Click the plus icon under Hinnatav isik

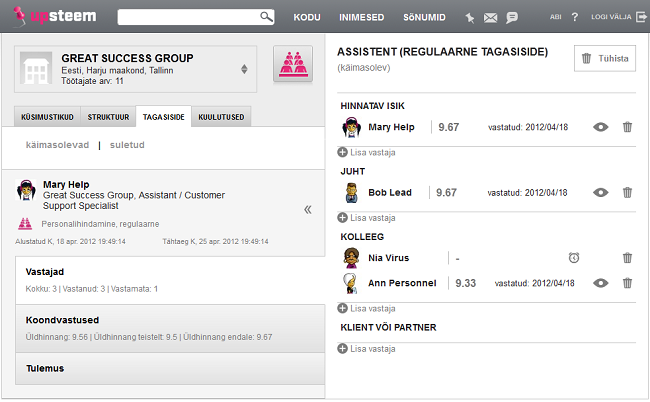(x=342, y=153)
